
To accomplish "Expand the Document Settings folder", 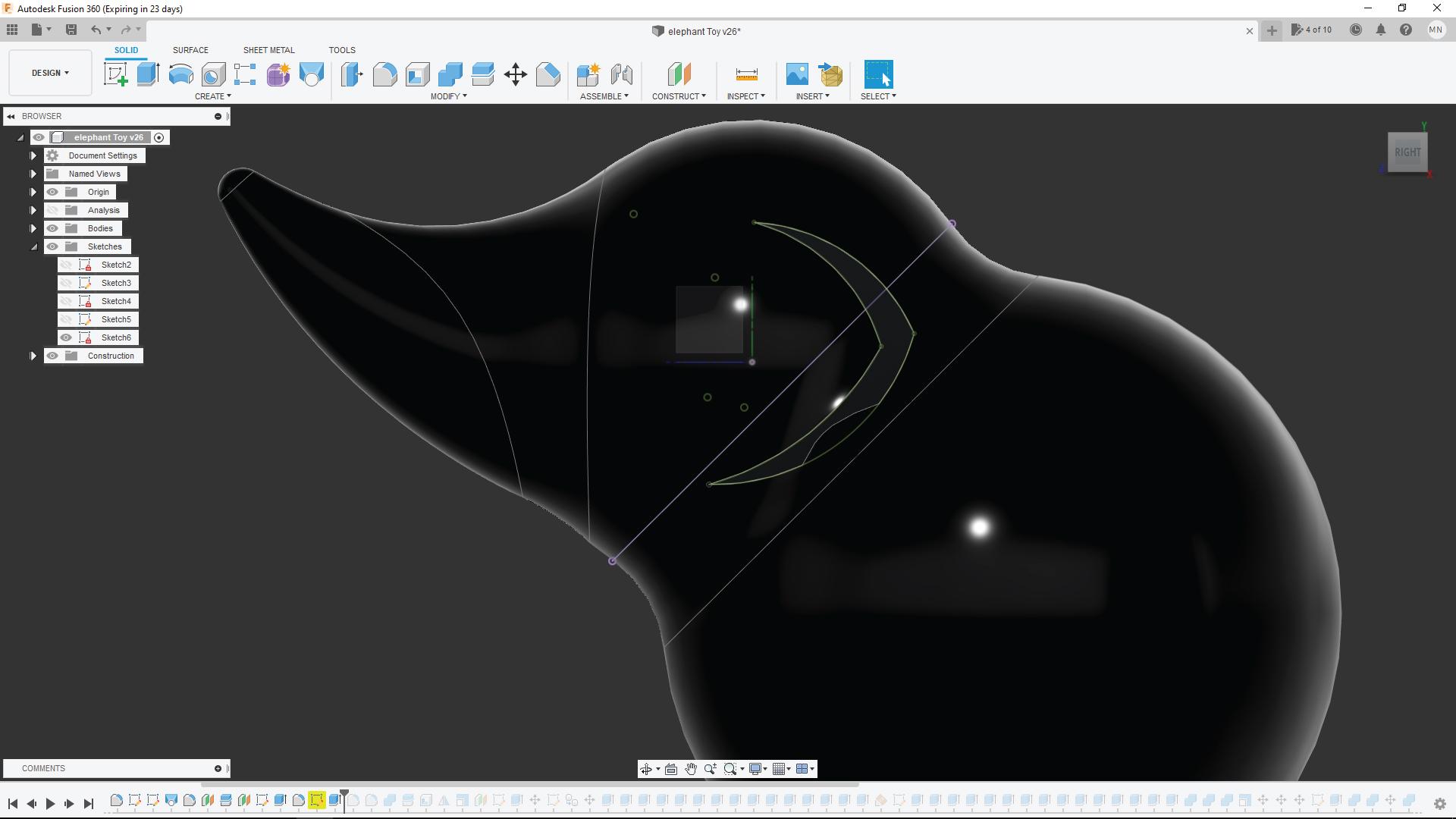I will tap(33, 155).
